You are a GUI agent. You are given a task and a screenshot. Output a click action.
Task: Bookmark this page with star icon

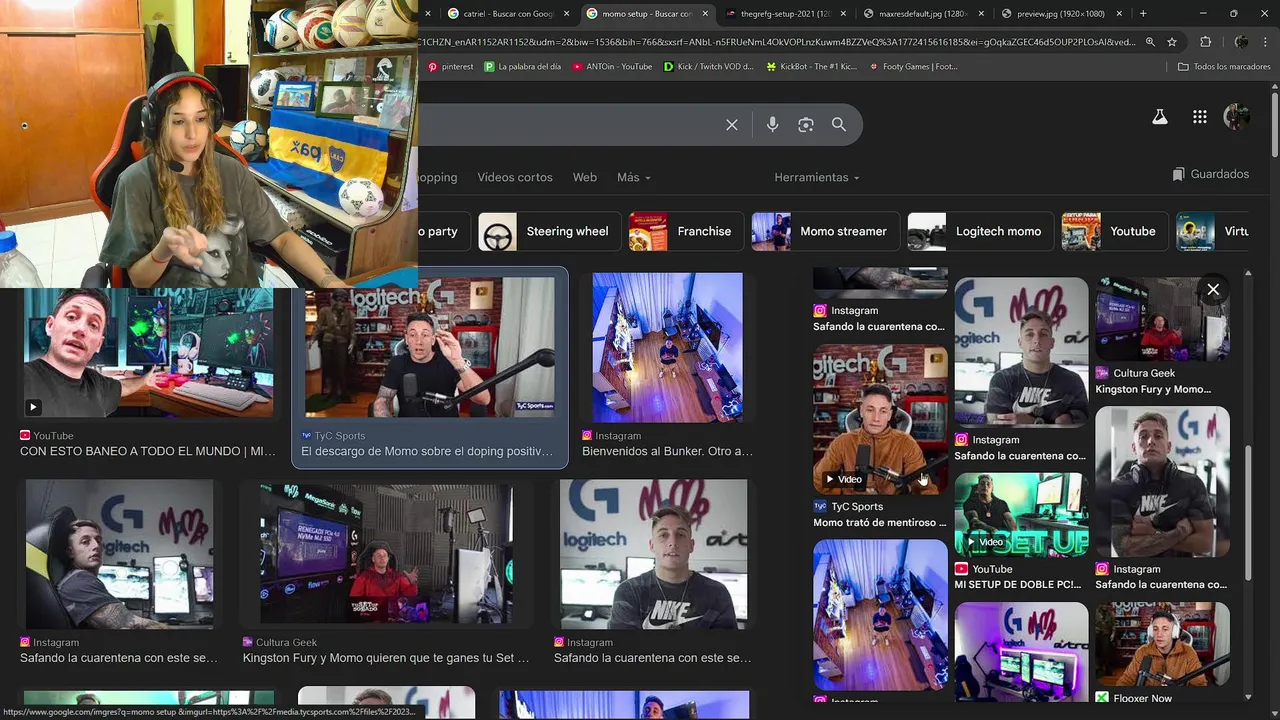pos(1172,42)
